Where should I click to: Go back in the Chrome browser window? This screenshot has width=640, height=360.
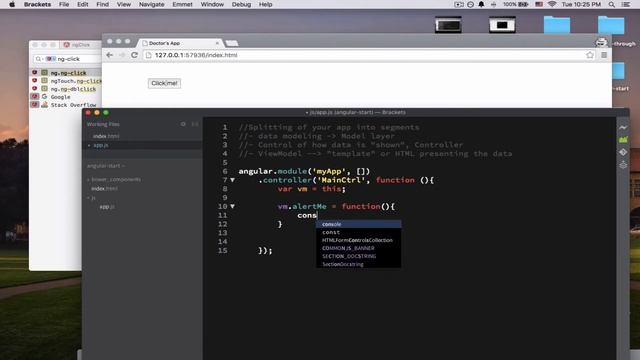coord(109,55)
